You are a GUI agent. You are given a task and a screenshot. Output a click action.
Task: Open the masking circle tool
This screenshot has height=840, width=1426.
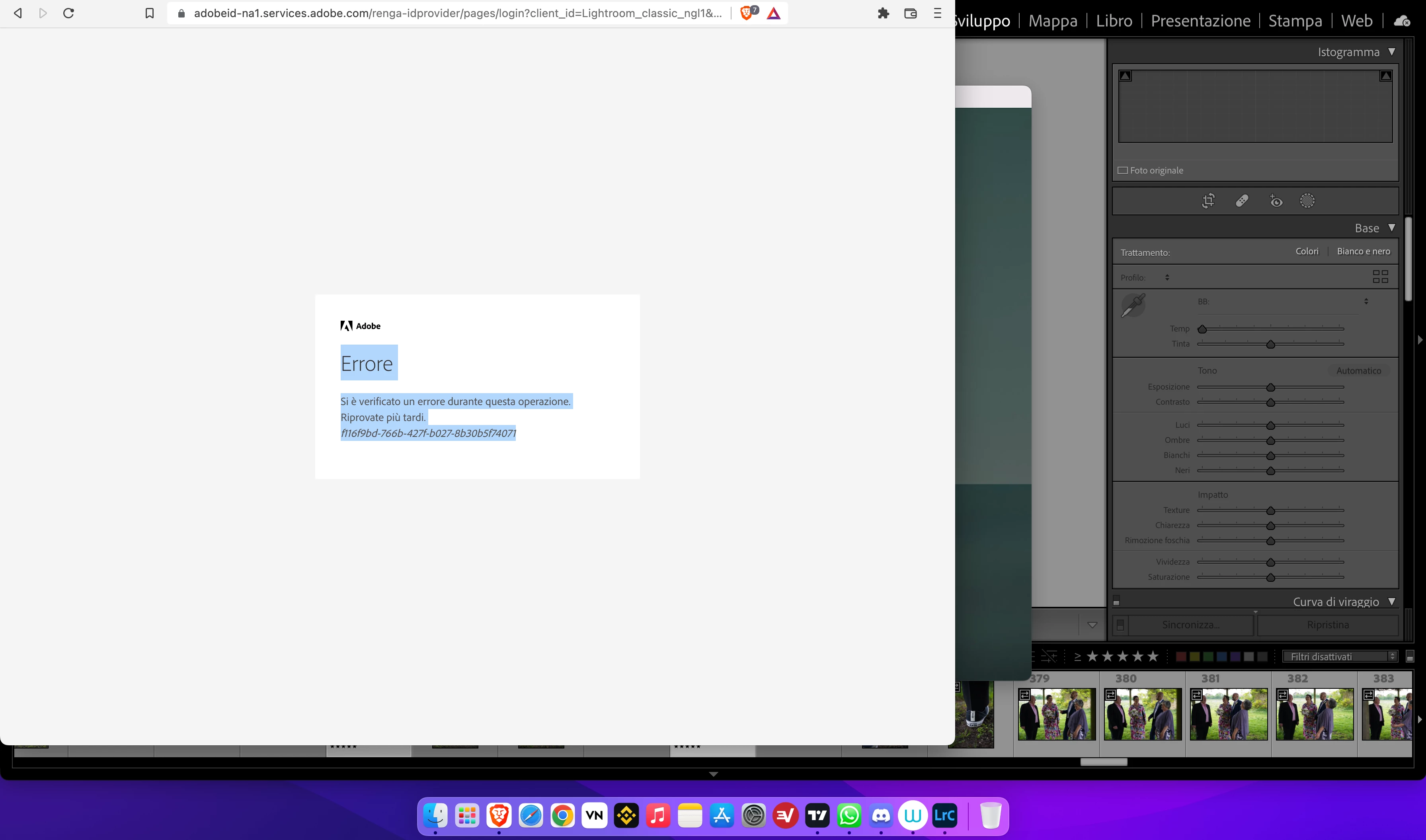1307,201
